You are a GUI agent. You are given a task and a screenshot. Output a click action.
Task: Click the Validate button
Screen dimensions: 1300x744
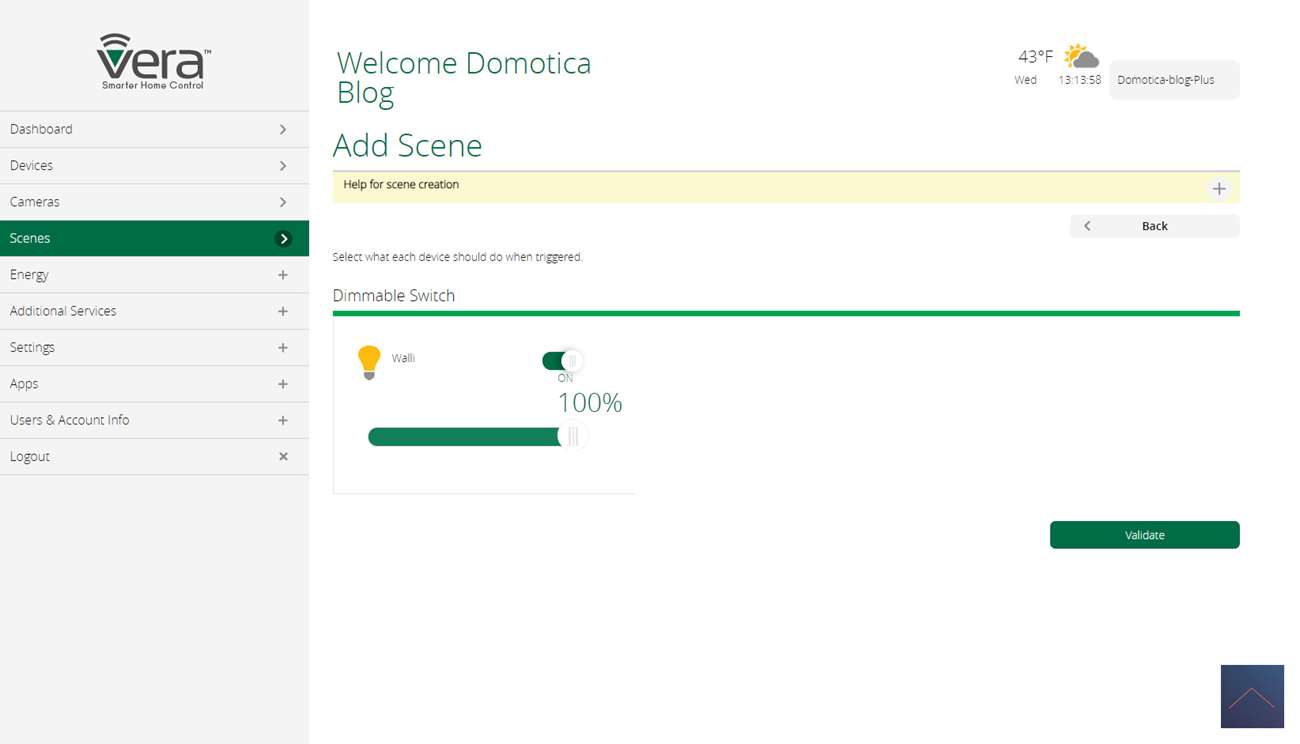1144,535
